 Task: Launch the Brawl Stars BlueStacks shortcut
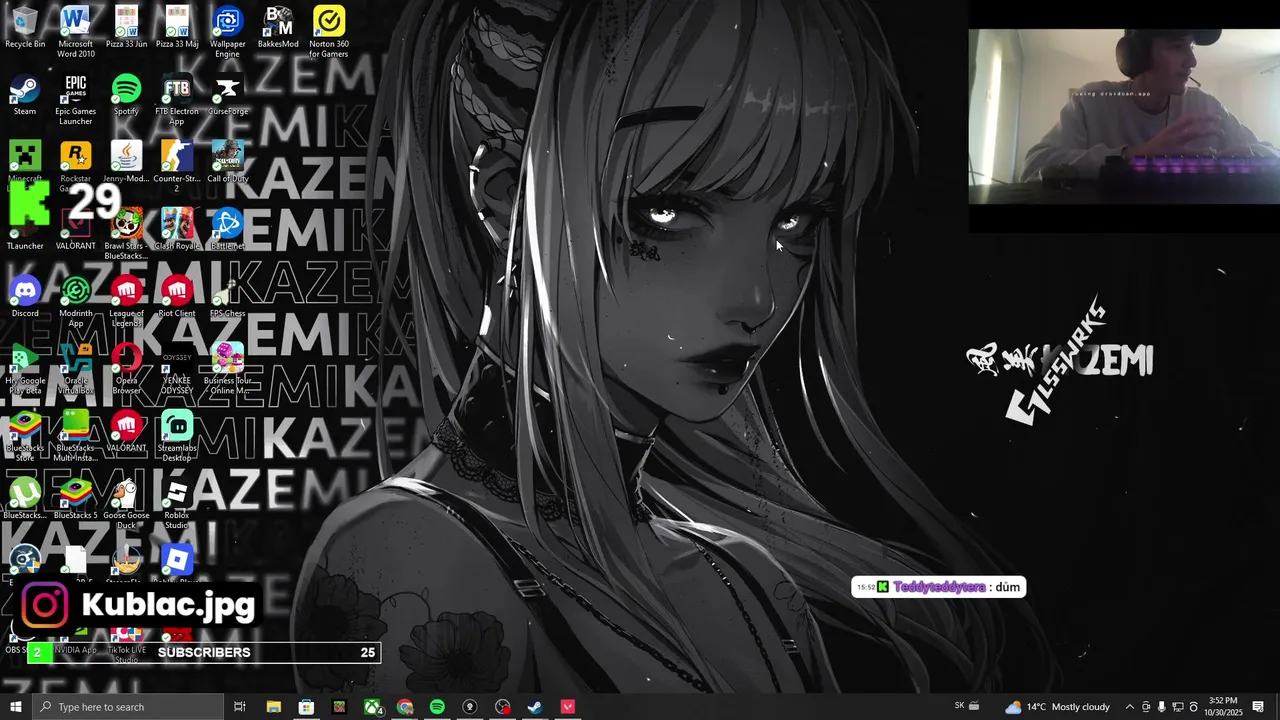[126, 234]
